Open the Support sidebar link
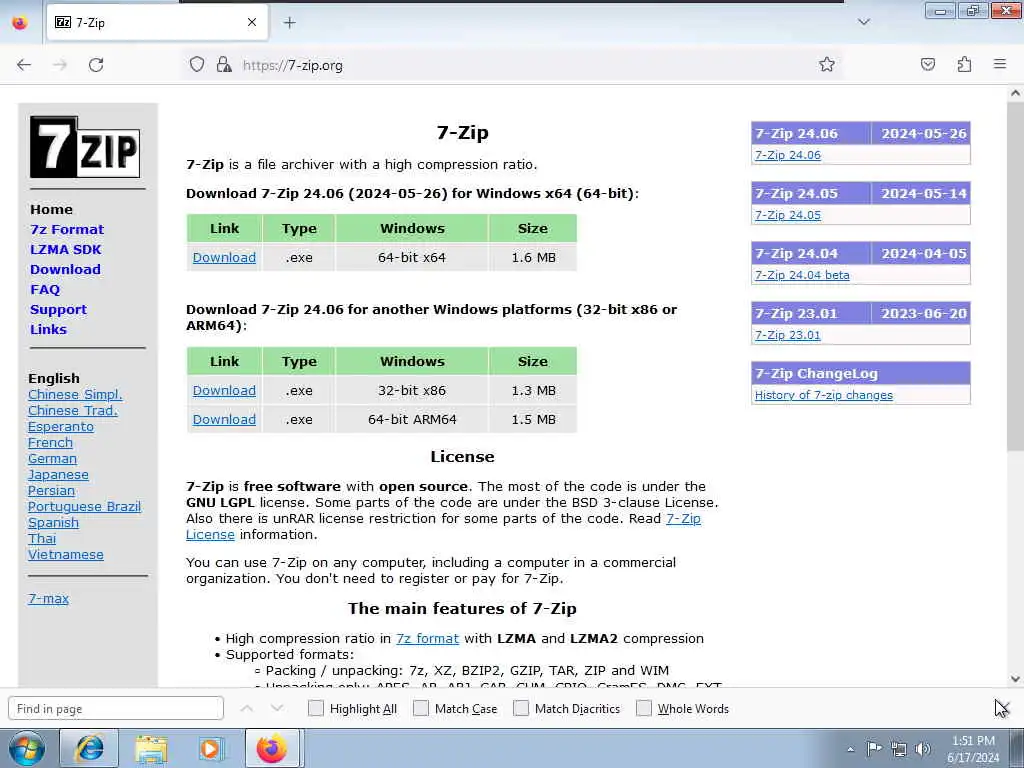Viewport: 1024px width, 768px height. tap(58, 310)
